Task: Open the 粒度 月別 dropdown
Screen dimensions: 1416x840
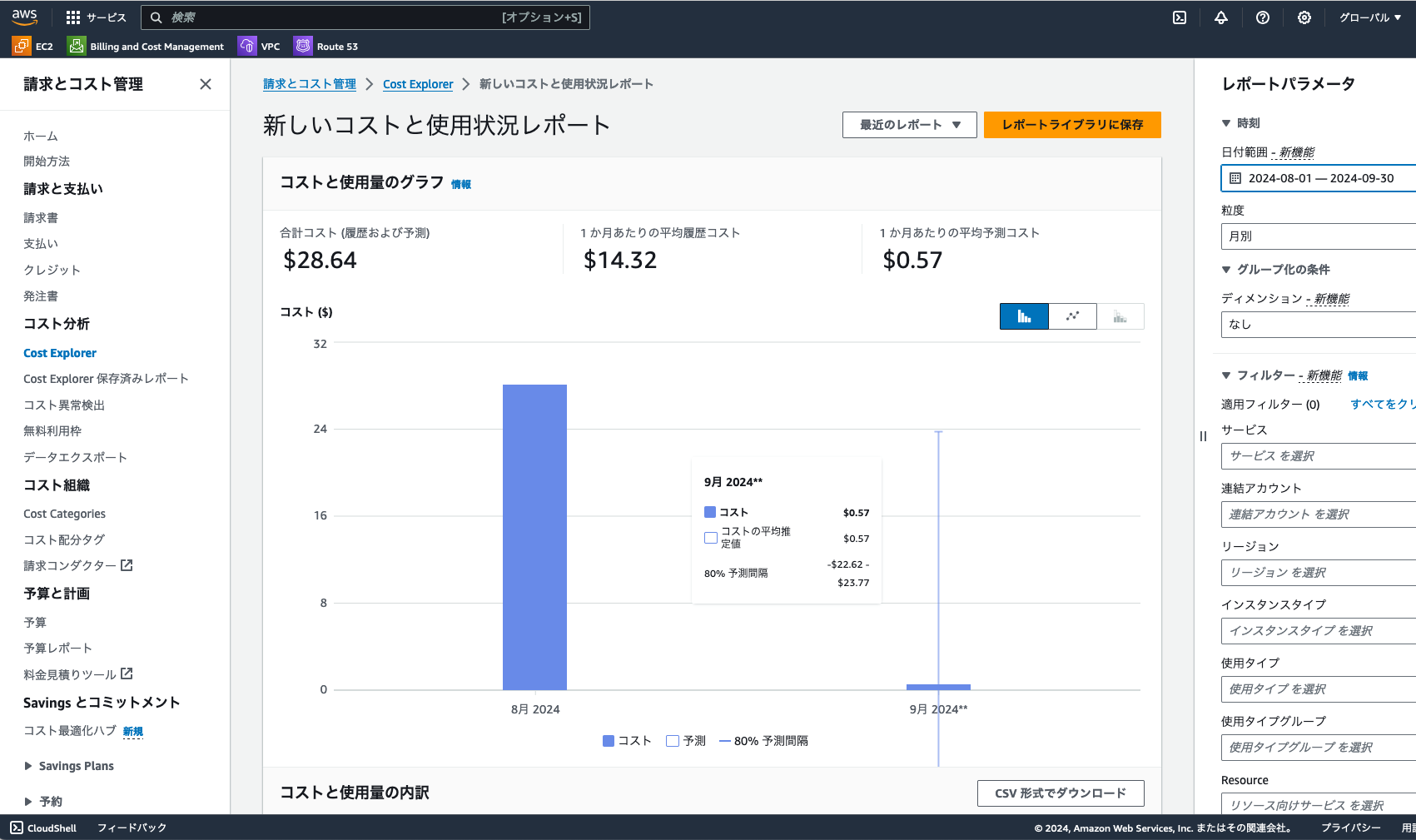Action: point(1319,236)
